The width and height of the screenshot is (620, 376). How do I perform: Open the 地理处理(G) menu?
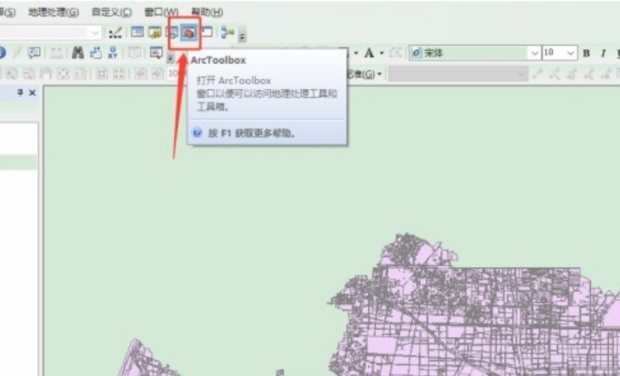[x=53, y=12]
